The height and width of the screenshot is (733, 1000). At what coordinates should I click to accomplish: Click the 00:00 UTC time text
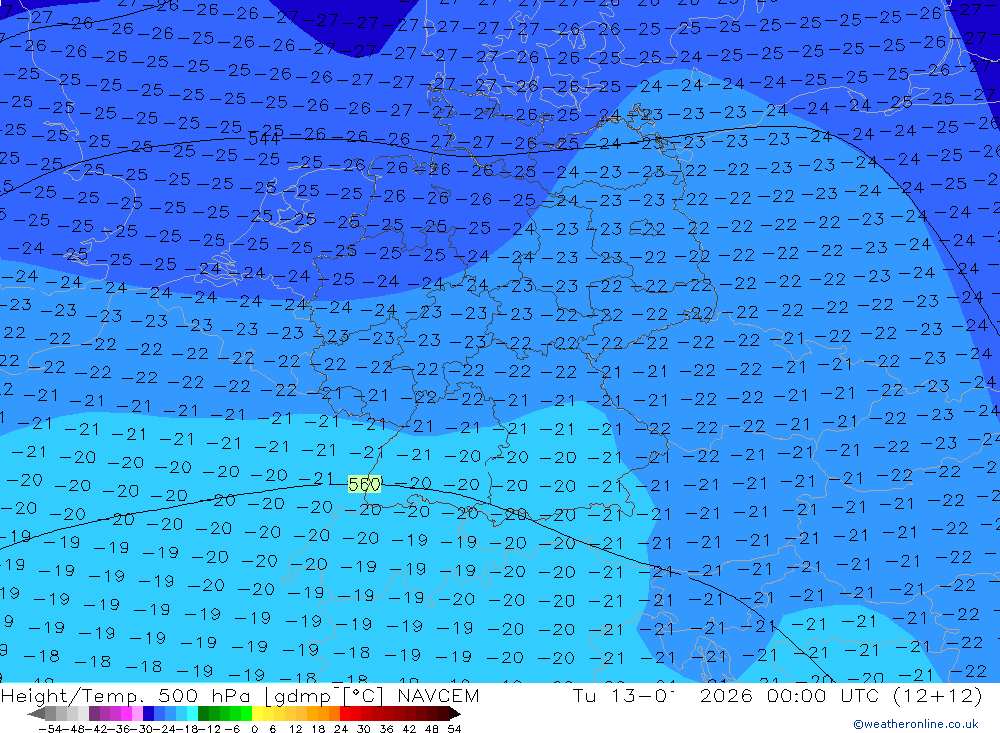823,695
